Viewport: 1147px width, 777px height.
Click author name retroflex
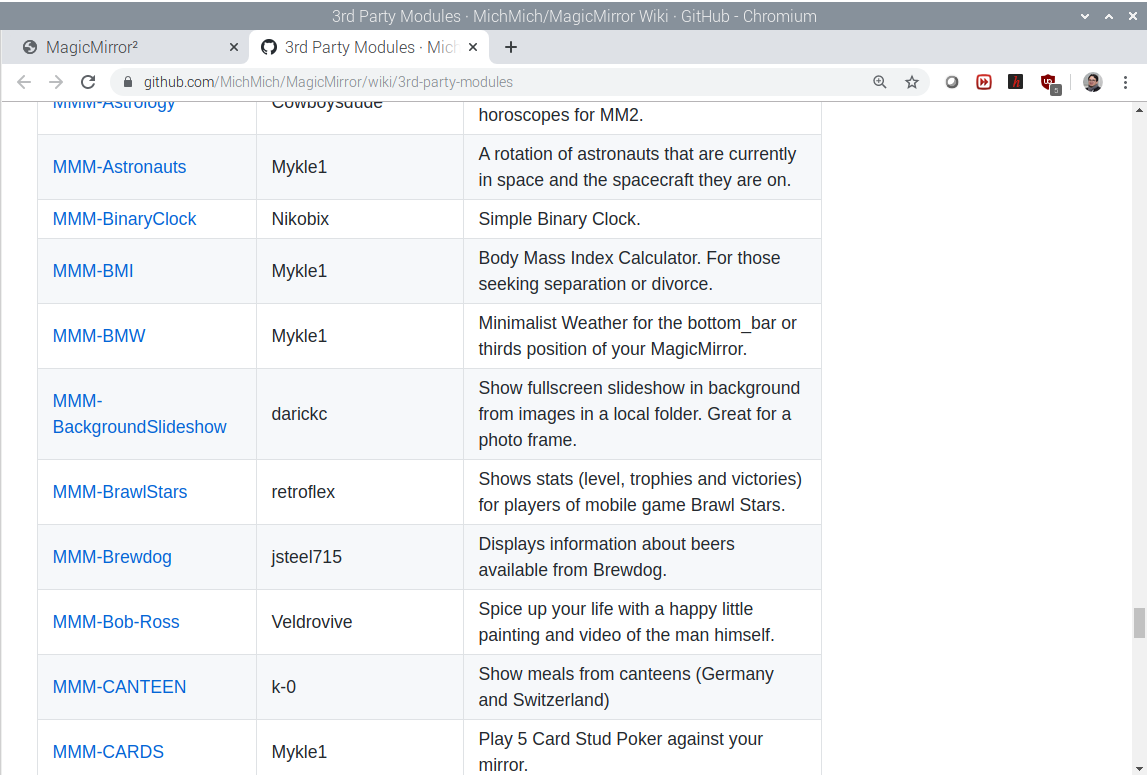[303, 492]
